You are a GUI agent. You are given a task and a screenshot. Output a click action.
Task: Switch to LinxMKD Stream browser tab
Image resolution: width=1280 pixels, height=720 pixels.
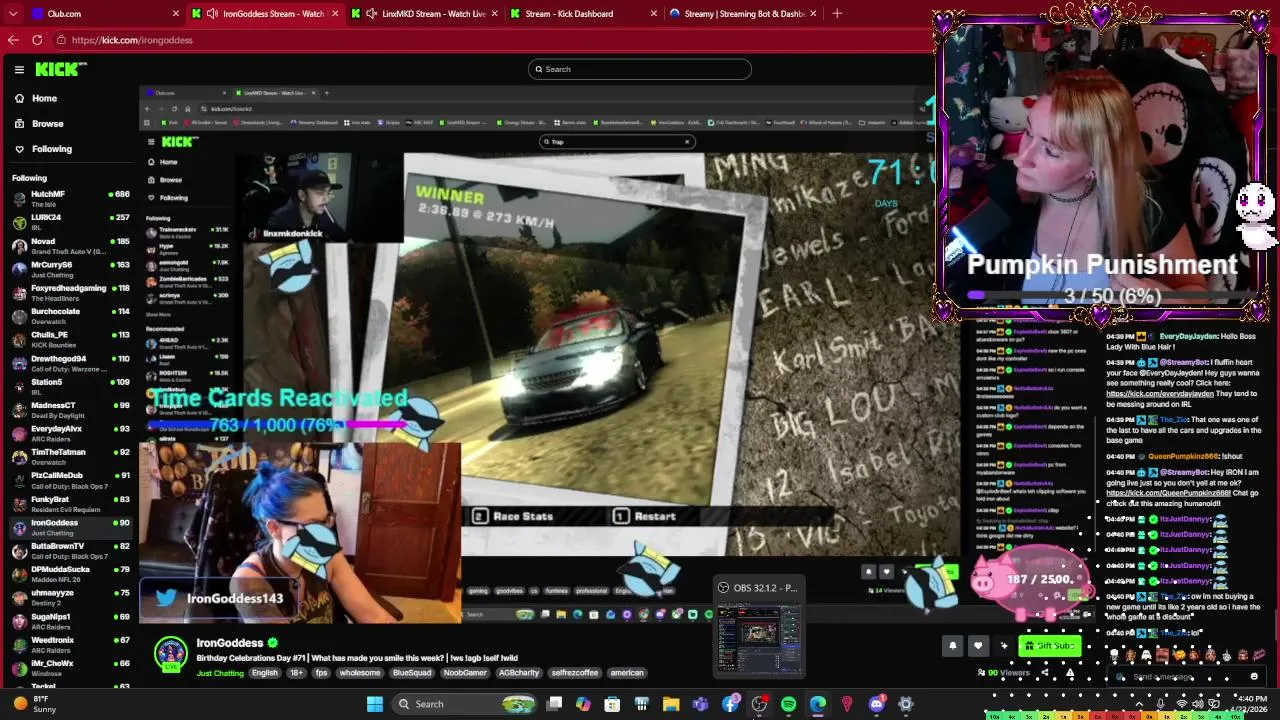click(x=424, y=14)
